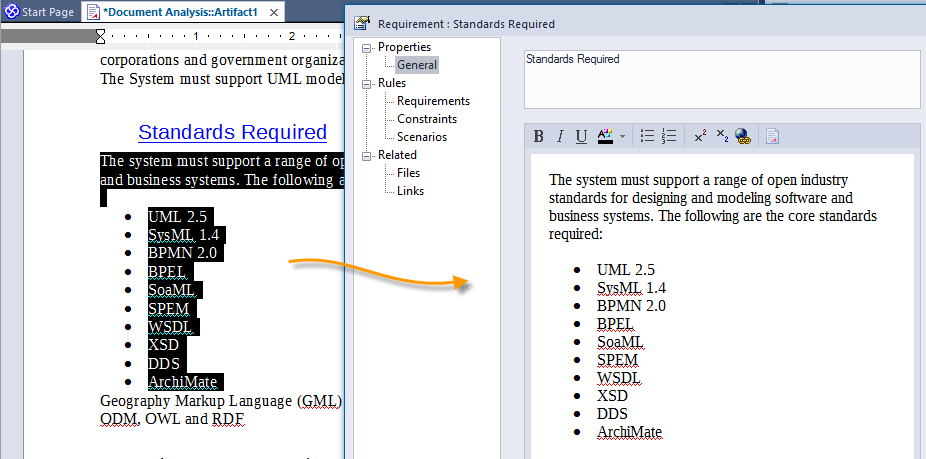Collapse the Related tree node
This screenshot has height=459, width=926.
click(367, 156)
